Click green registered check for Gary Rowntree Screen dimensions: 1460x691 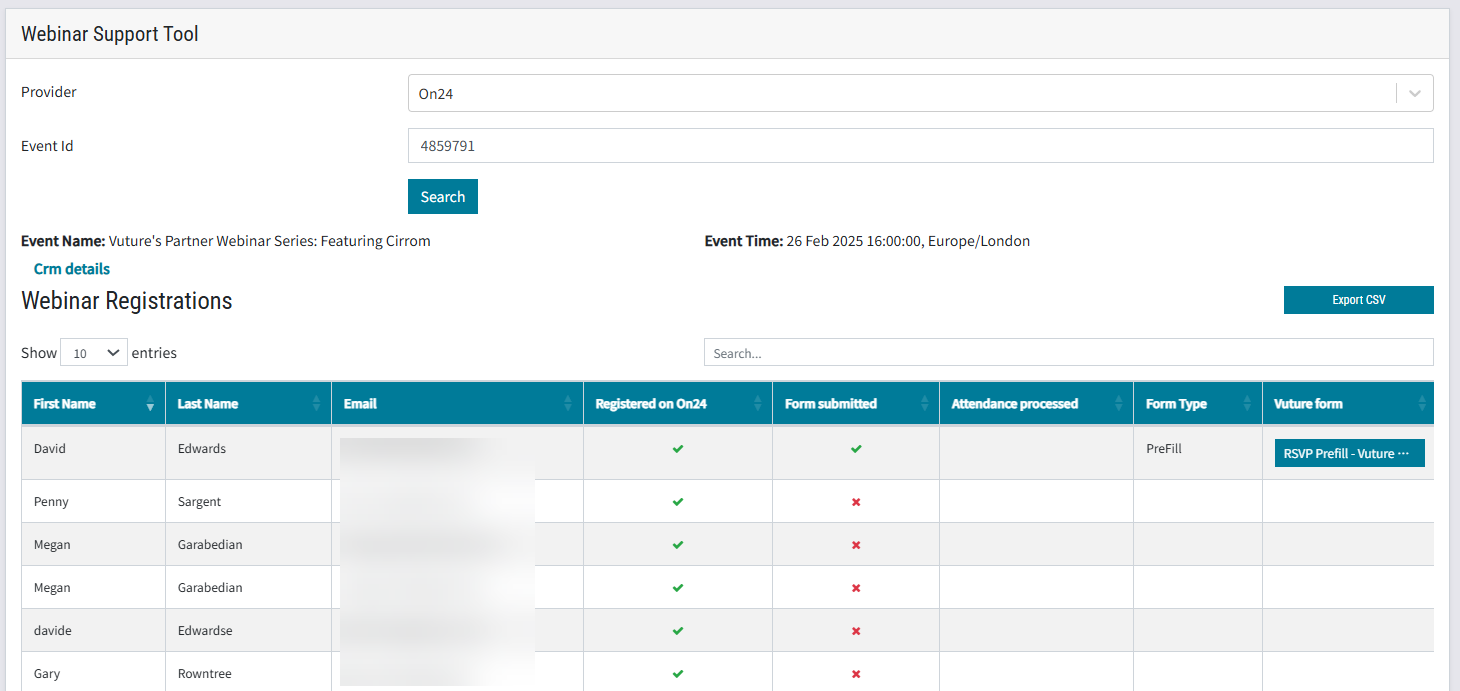click(678, 674)
